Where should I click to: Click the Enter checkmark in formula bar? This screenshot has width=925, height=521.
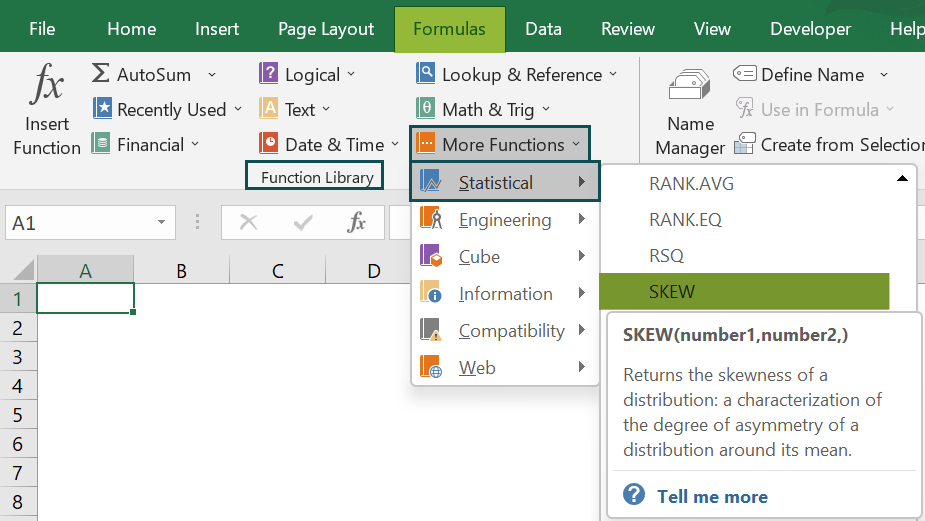(x=303, y=222)
